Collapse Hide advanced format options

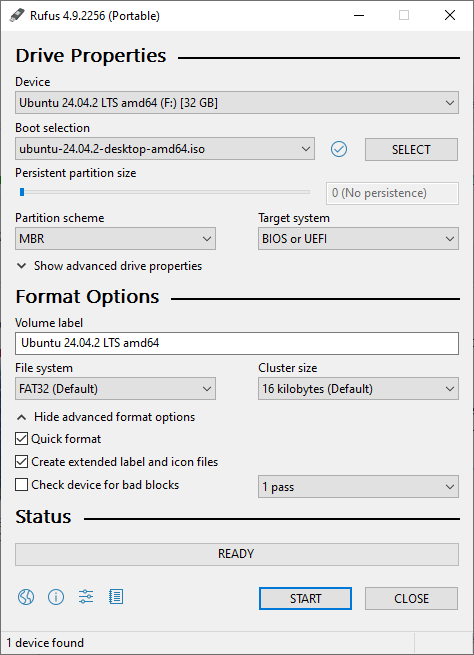point(106,417)
